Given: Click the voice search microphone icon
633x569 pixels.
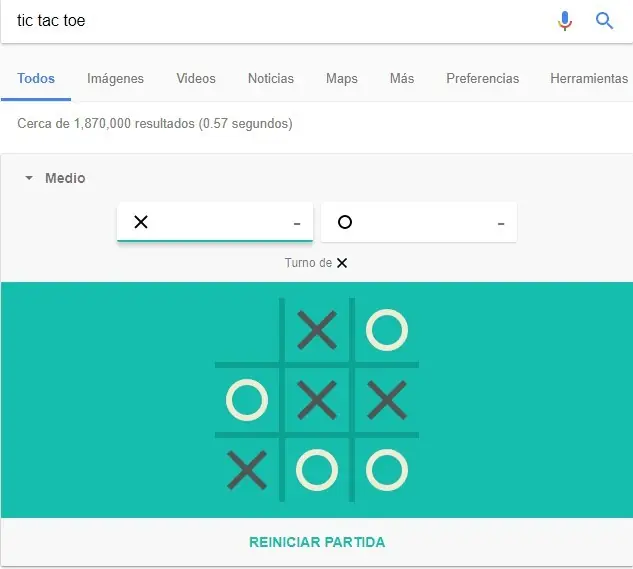Looking at the screenshot, I should (x=565, y=21).
